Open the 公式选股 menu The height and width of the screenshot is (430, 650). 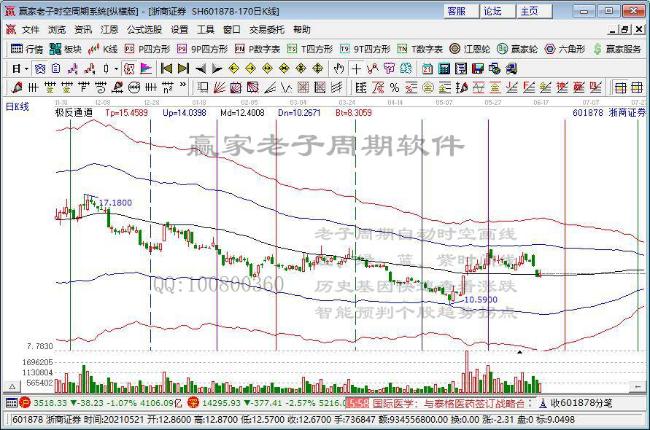click(144, 30)
